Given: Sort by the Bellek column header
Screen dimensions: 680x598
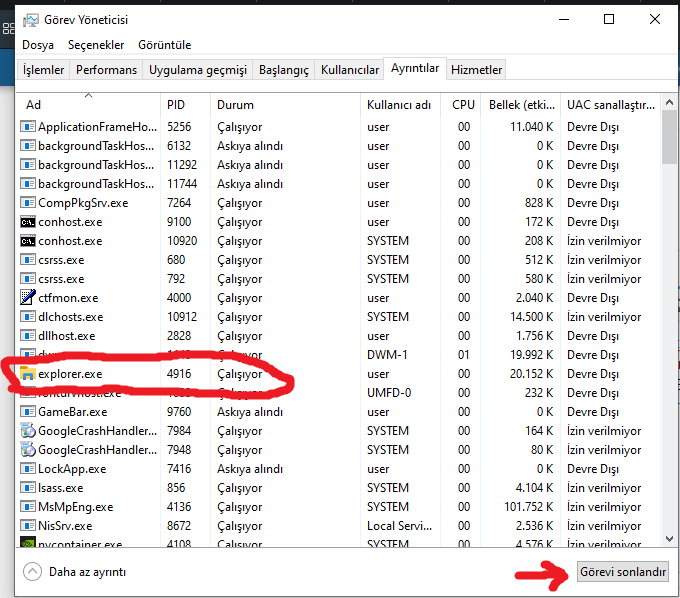Looking at the screenshot, I should 520,105.
